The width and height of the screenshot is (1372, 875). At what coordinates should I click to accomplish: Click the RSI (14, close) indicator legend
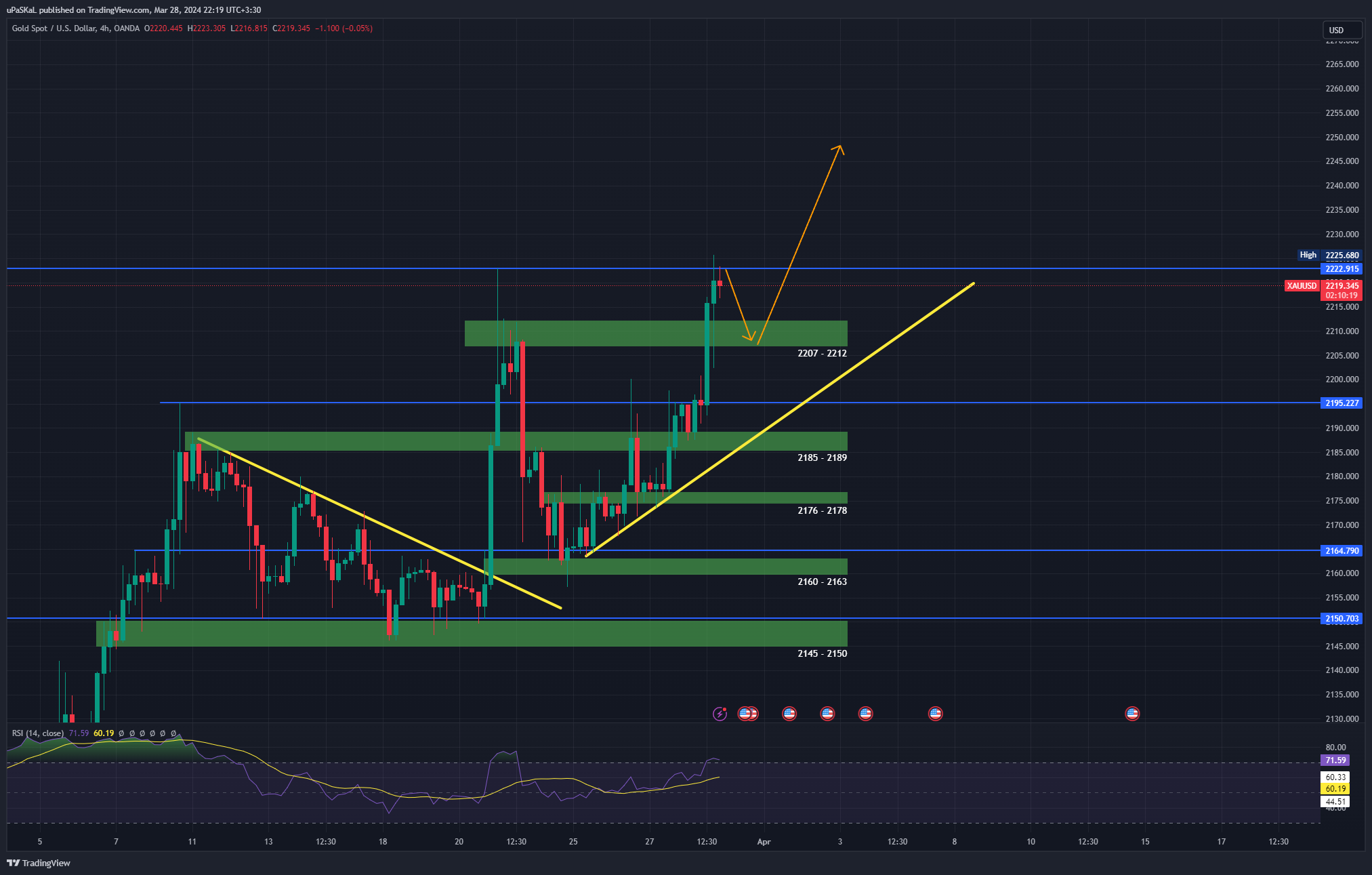tap(38, 733)
